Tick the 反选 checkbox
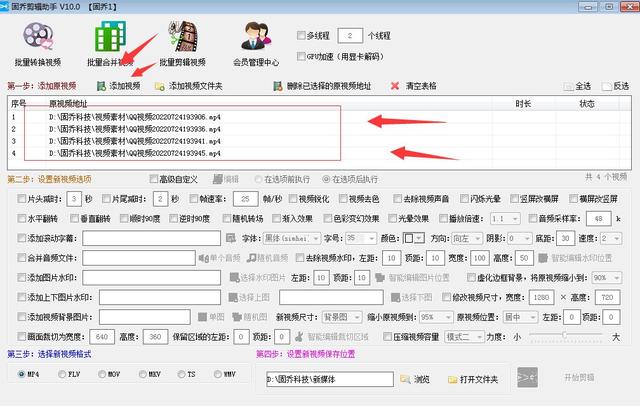Screen dimensions: 640x406 coord(607,86)
